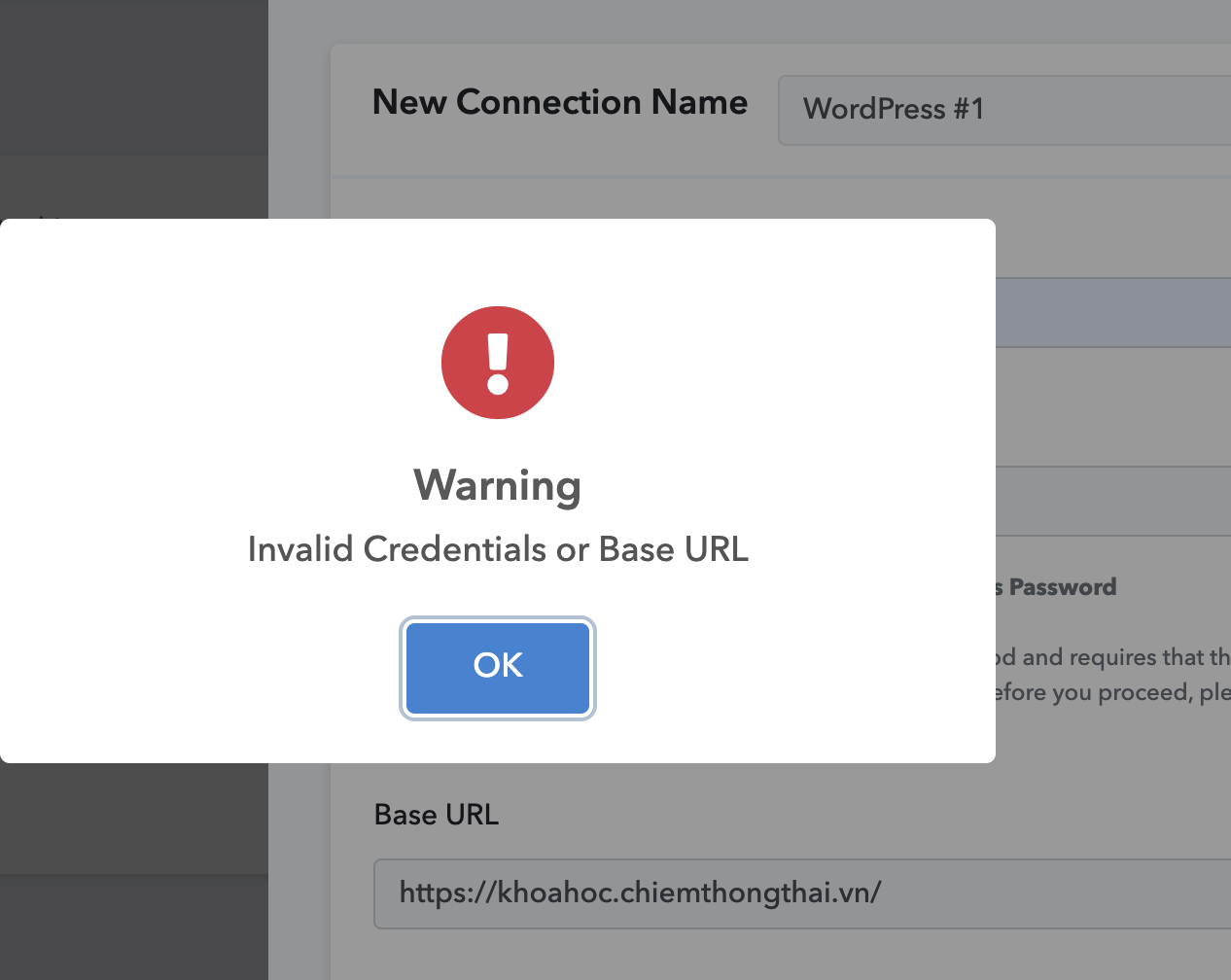Click the red exclamation warning icon

(498, 363)
